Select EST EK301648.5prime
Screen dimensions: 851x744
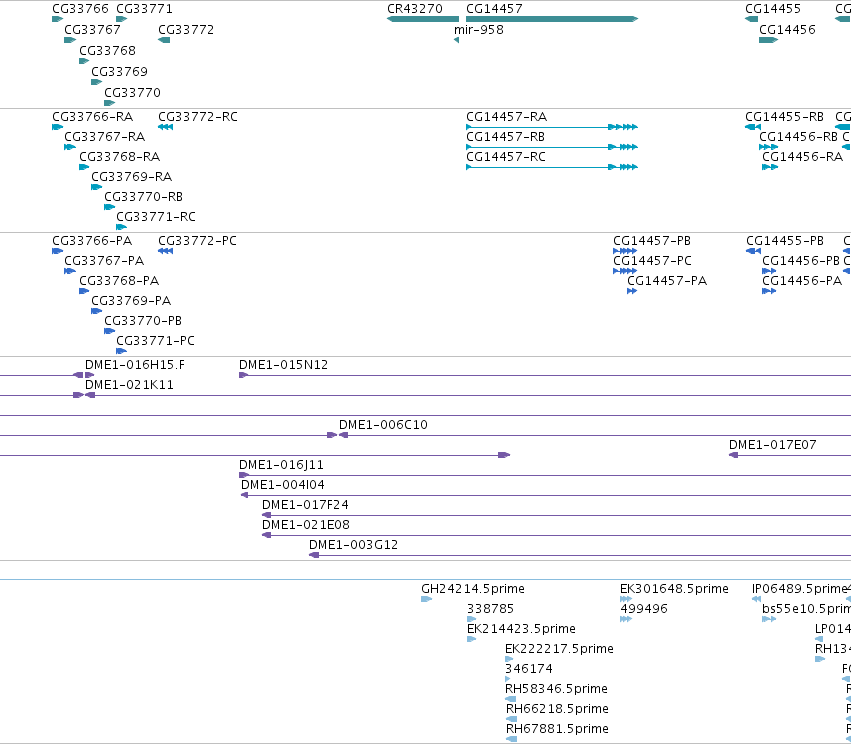click(x=674, y=589)
